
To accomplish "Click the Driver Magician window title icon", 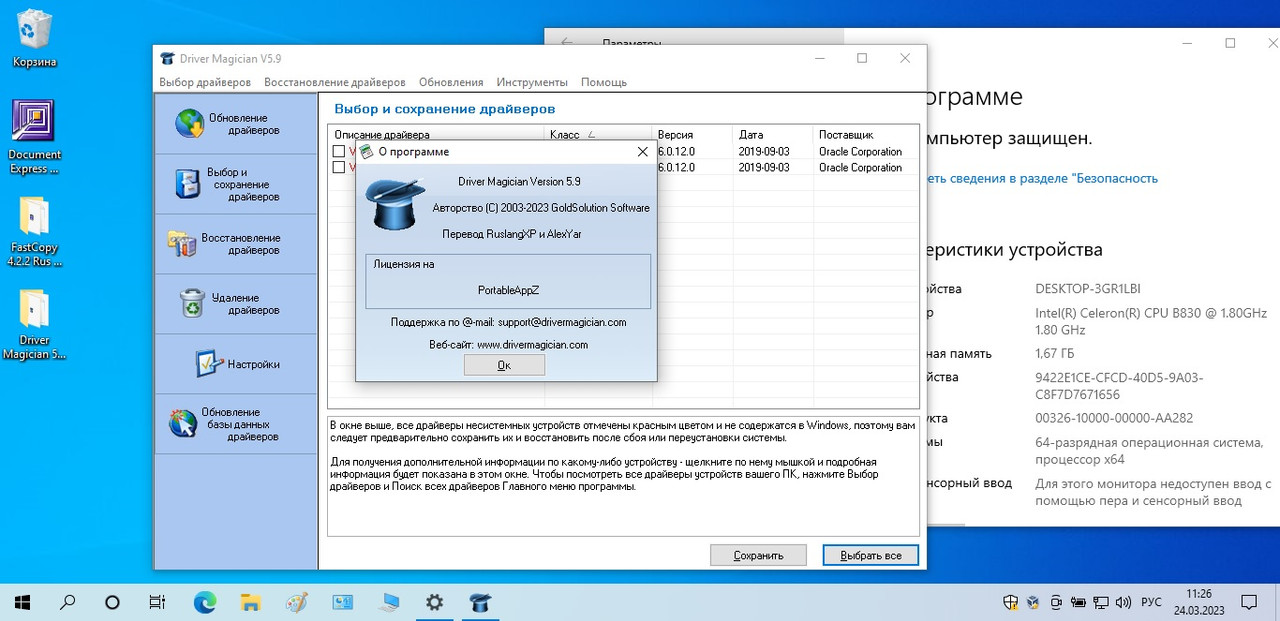I will 166,58.
